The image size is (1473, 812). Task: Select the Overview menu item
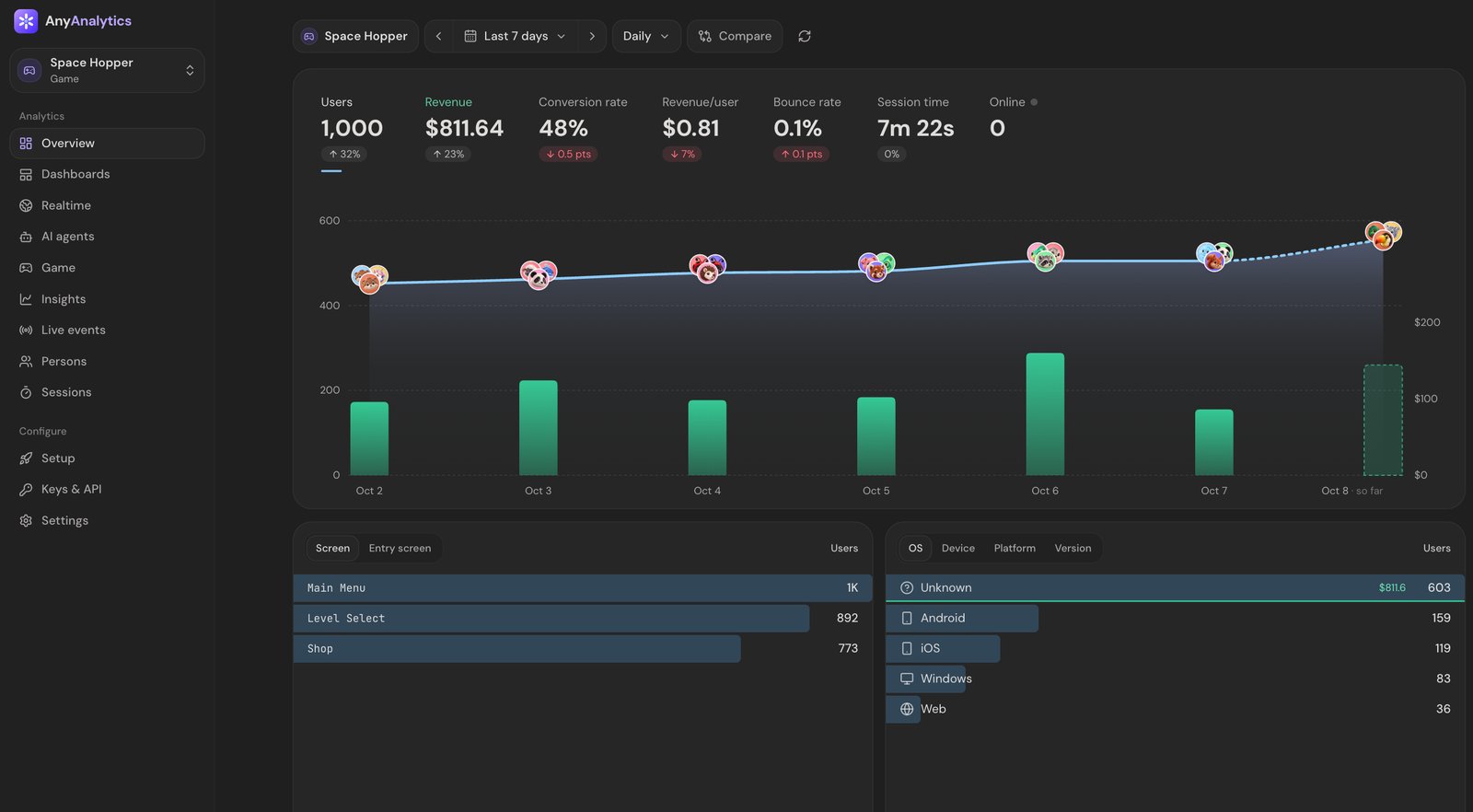[107, 144]
